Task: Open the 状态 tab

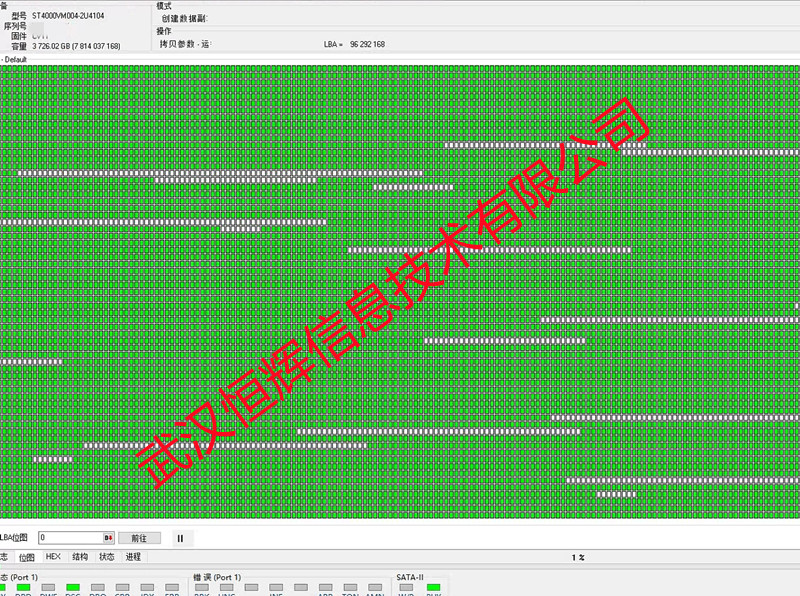Action: click(107, 557)
